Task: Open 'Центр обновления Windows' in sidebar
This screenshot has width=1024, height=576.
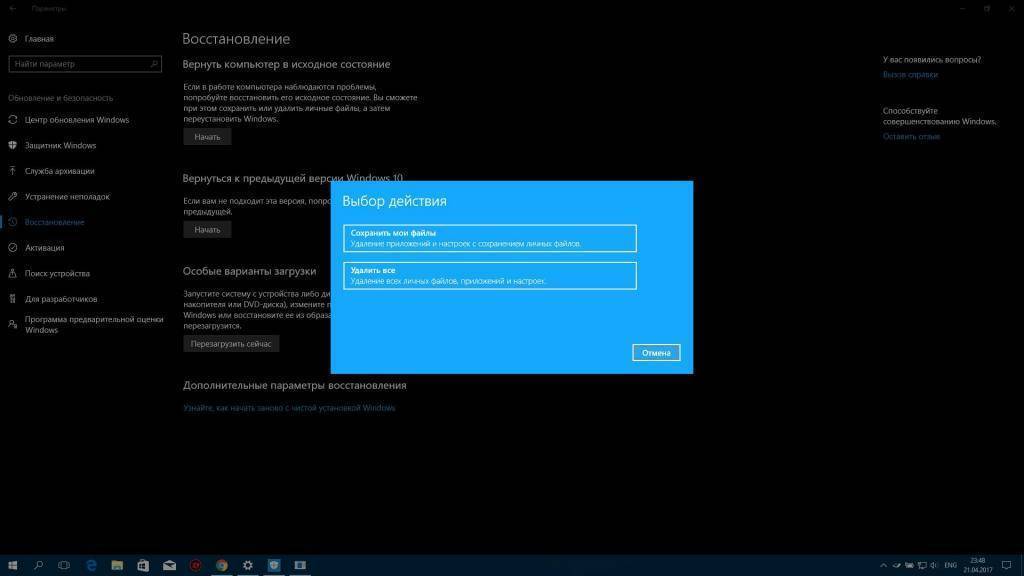Action: [x=77, y=120]
